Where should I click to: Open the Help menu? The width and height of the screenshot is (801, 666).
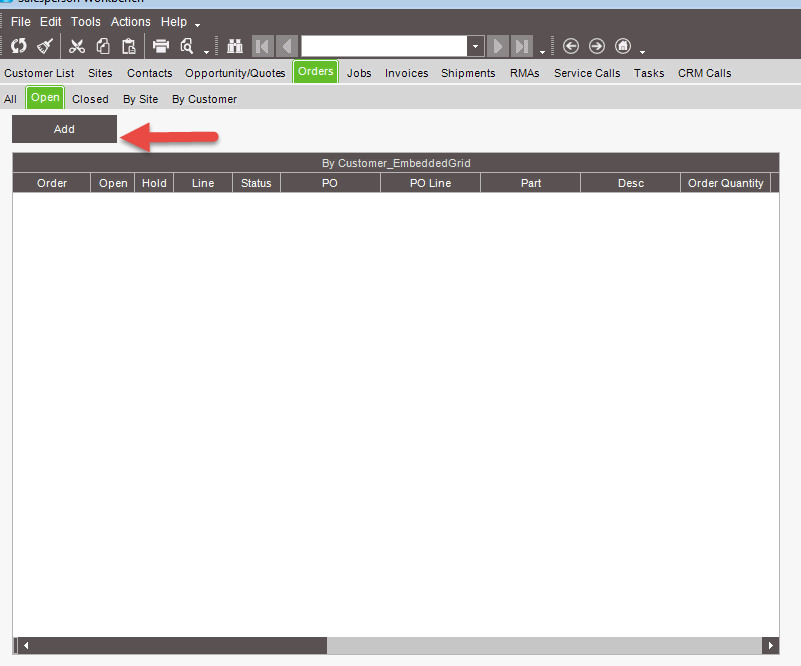174,22
